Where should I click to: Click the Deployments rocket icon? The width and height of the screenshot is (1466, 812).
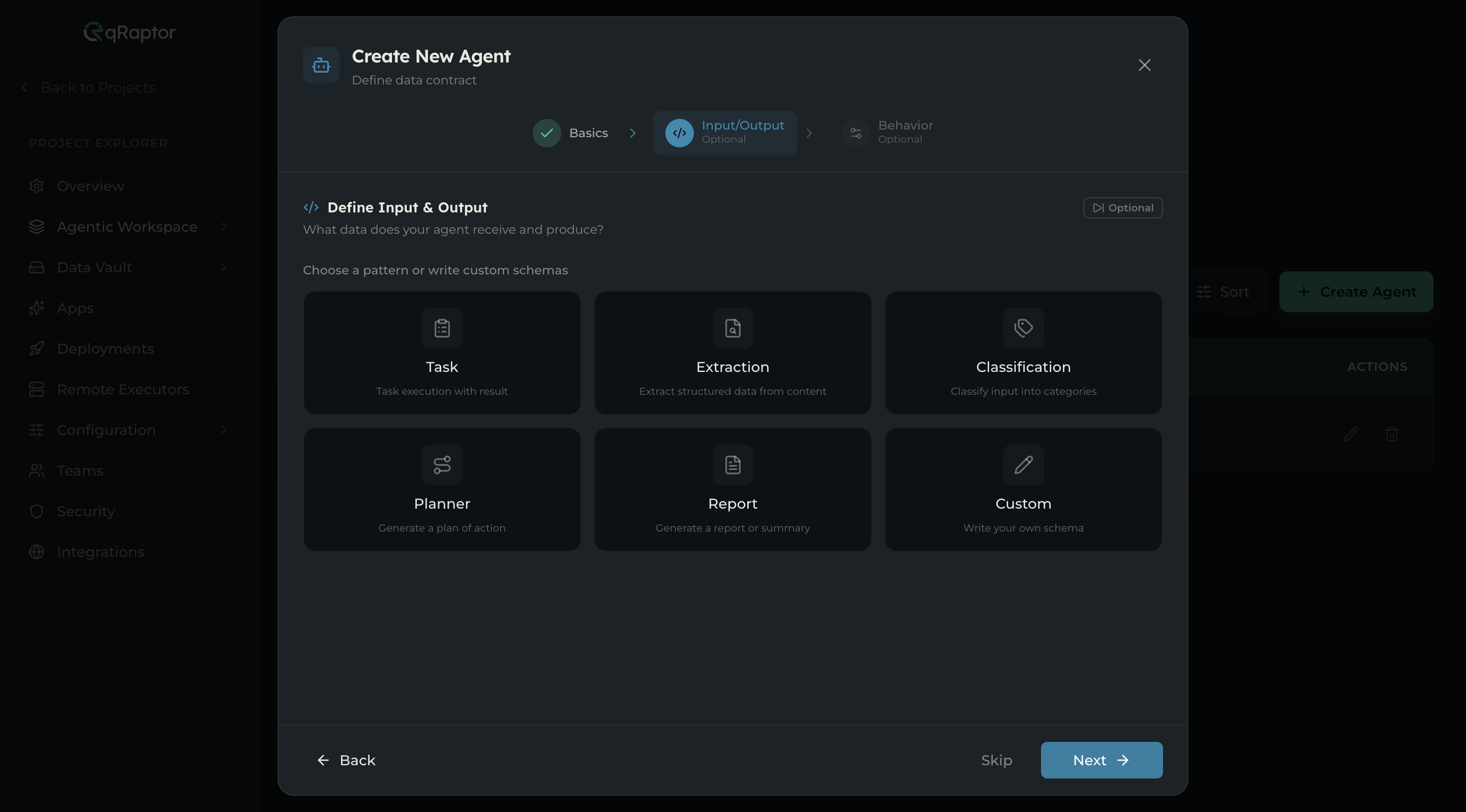(x=37, y=349)
